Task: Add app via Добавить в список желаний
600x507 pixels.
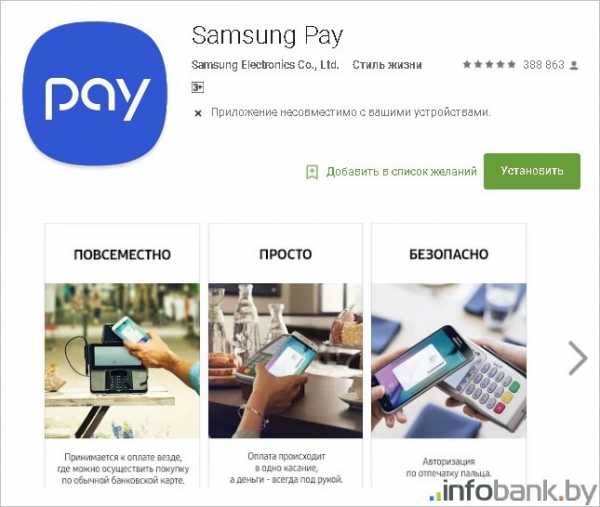Action: click(401, 171)
